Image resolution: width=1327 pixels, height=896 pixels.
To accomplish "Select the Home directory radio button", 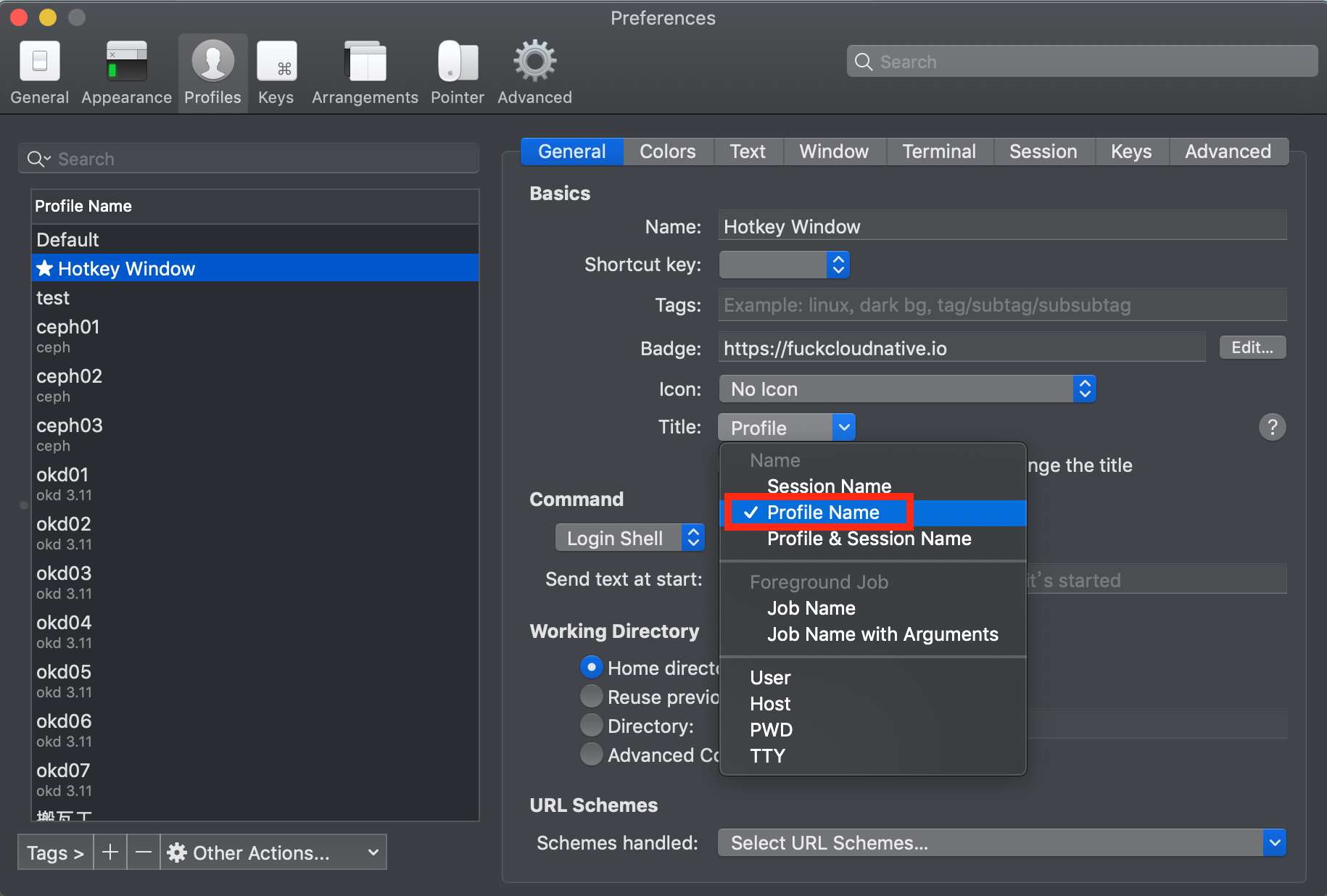I will point(592,667).
